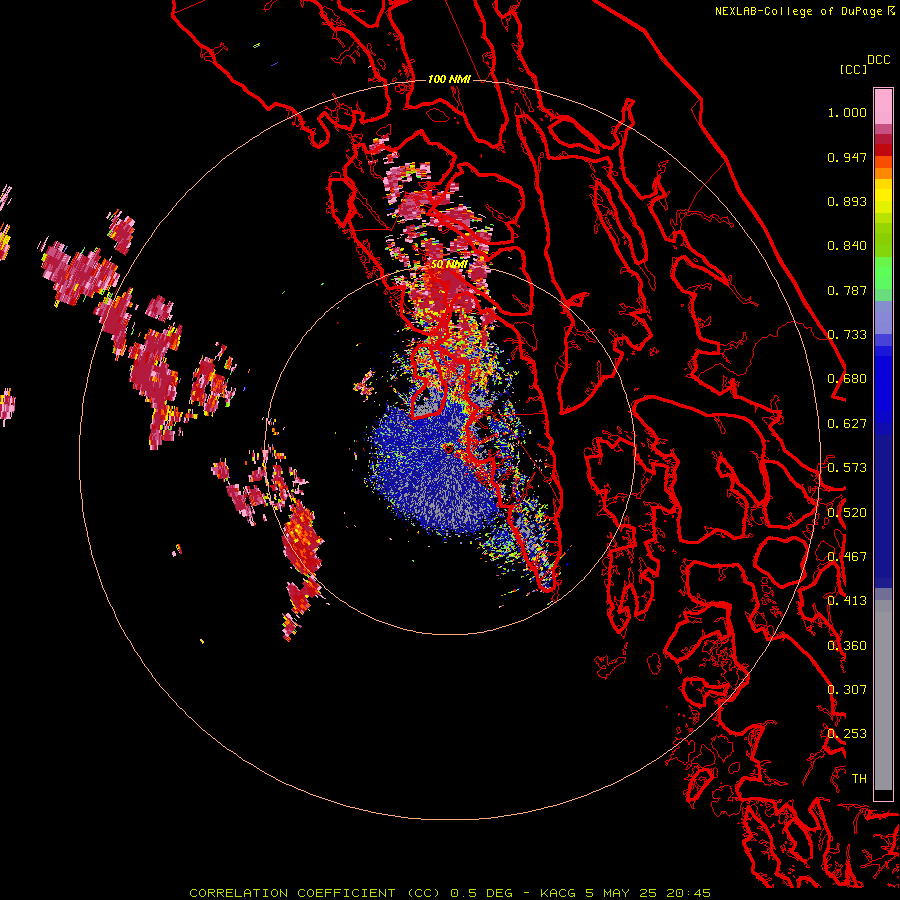Click the 0.520 color scale value
The height and width of the screenshot is (900, 900).
(x=847, y=513)
